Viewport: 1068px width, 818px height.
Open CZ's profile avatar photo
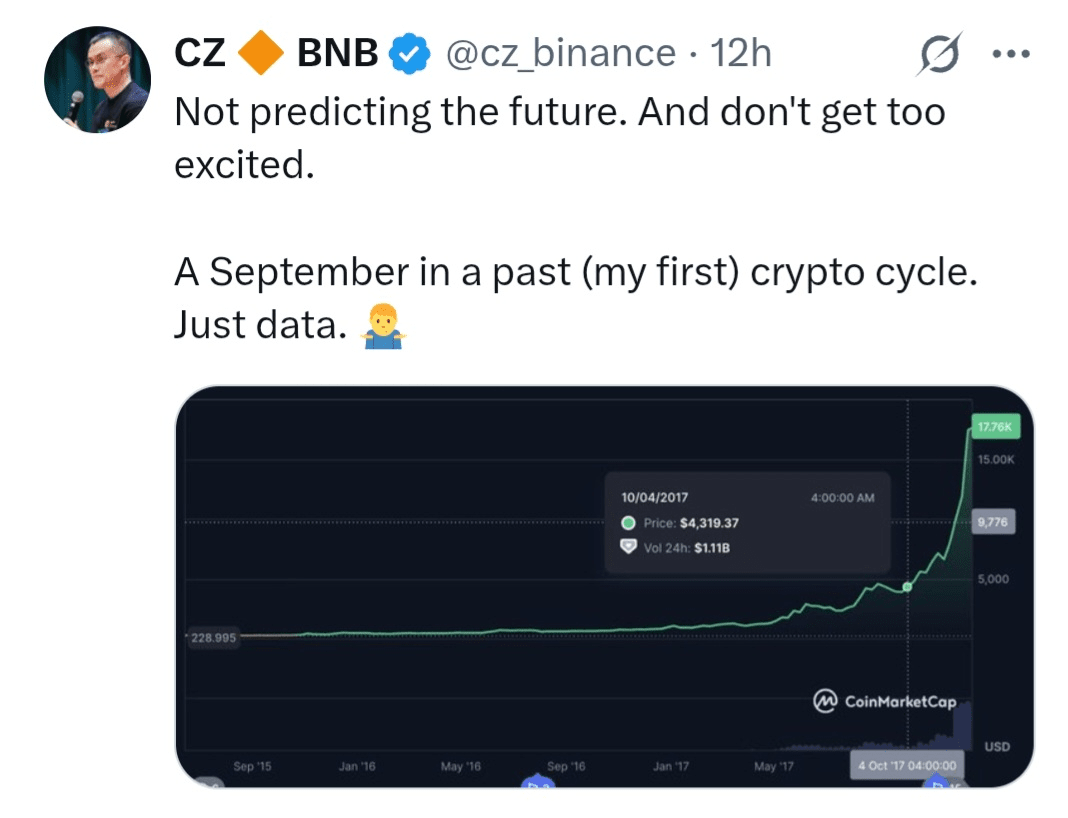[x=98, y=81]
